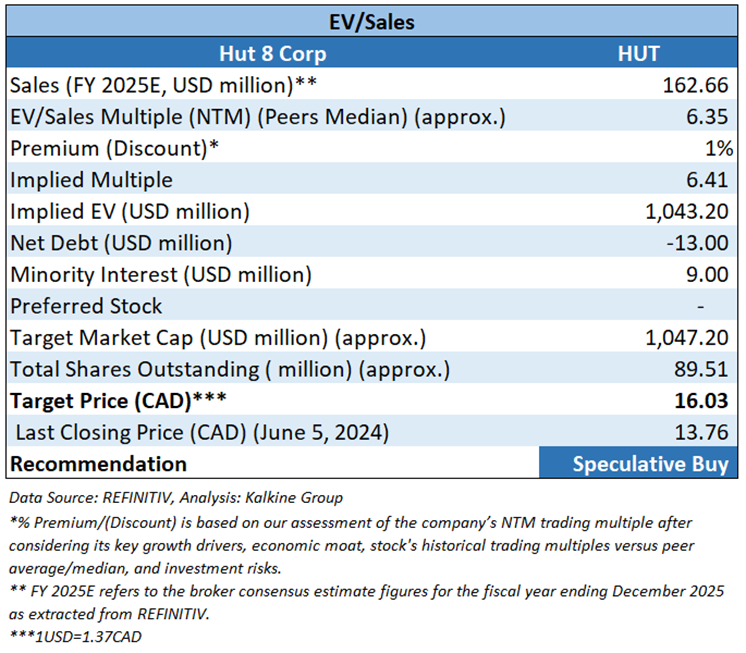This screenshot has width=746, height=653.
Task: Click the '***1USD=1.37CAD' footnote
Action: 75,637
